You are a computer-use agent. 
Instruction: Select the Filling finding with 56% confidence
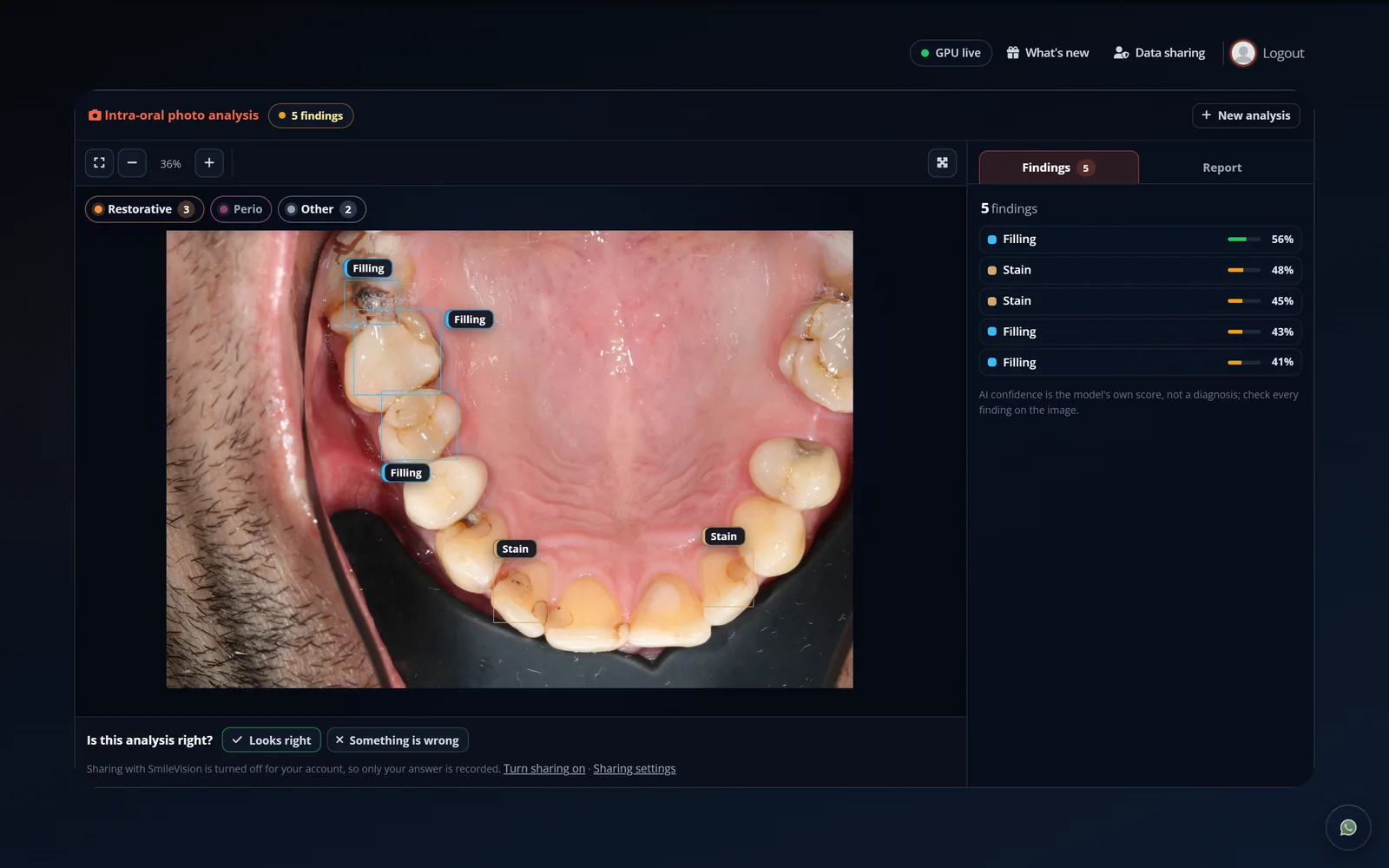(1140, 240)
